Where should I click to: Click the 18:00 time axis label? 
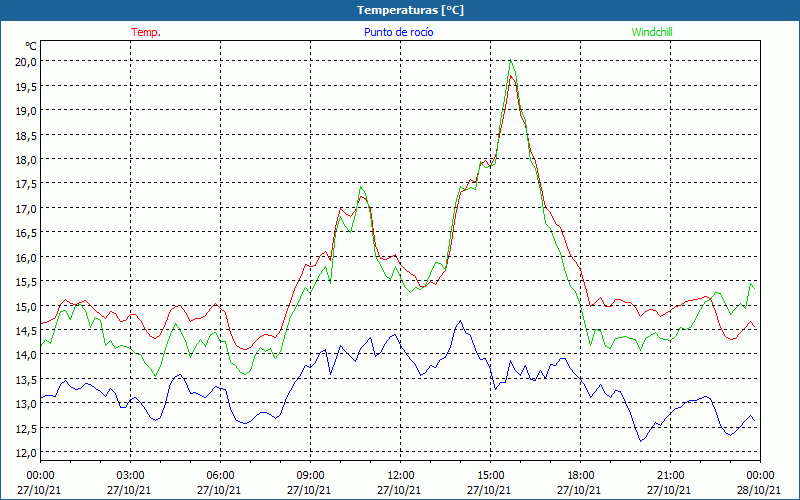(x=581, y=476)
